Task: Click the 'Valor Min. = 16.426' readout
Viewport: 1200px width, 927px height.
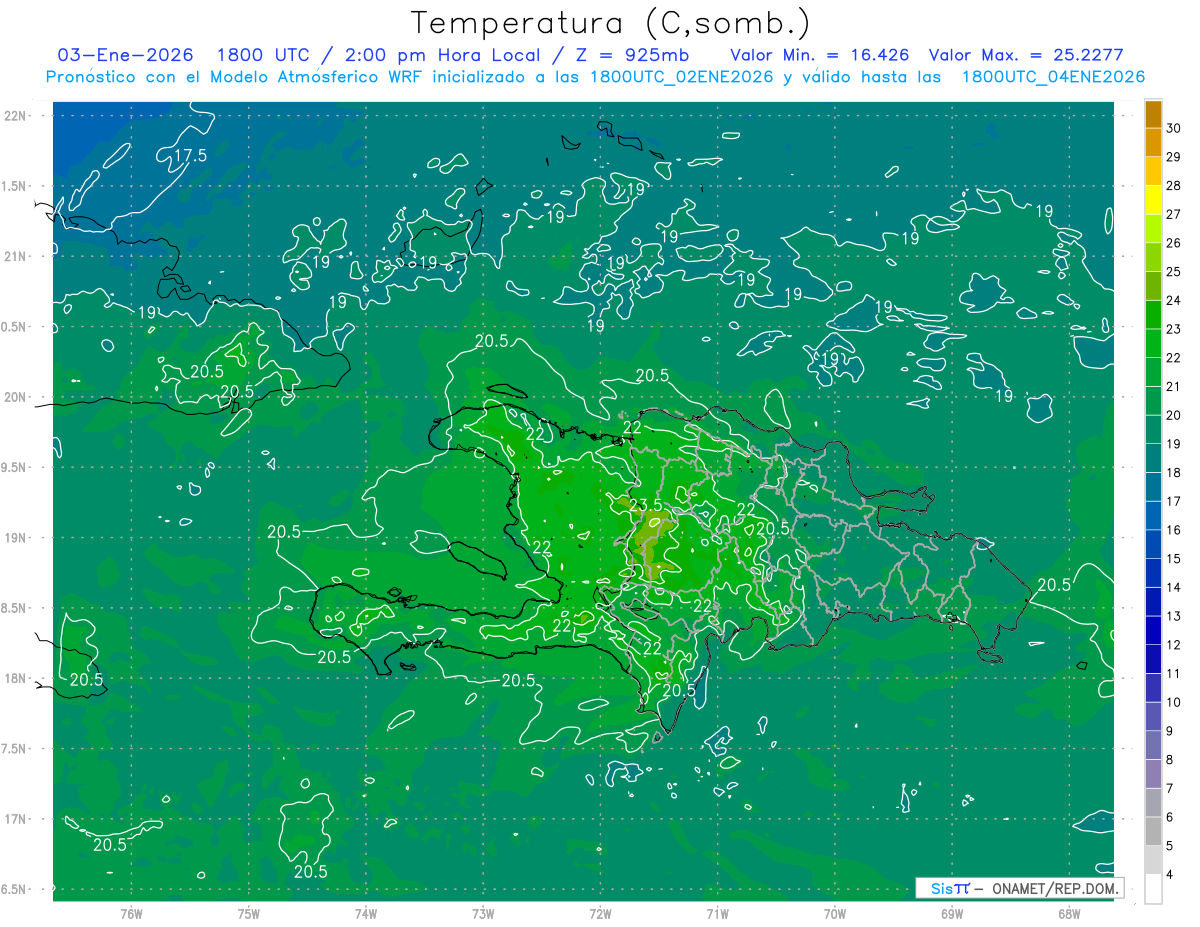Action: (x=819, y=55)
